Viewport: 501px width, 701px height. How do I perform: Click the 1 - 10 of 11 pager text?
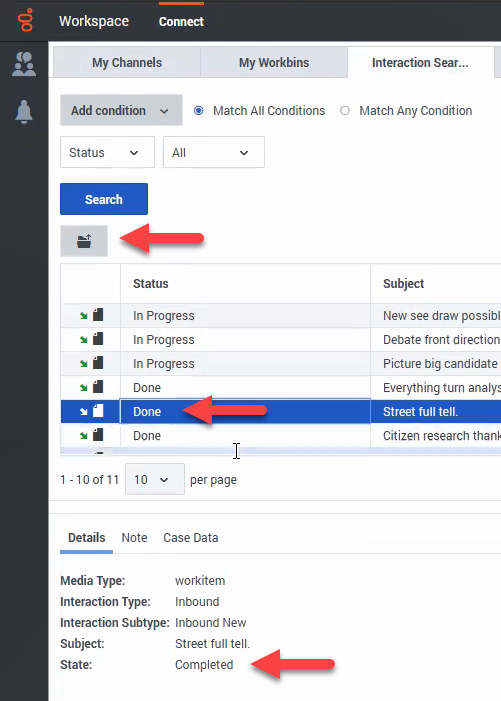(x=89, y=480)
